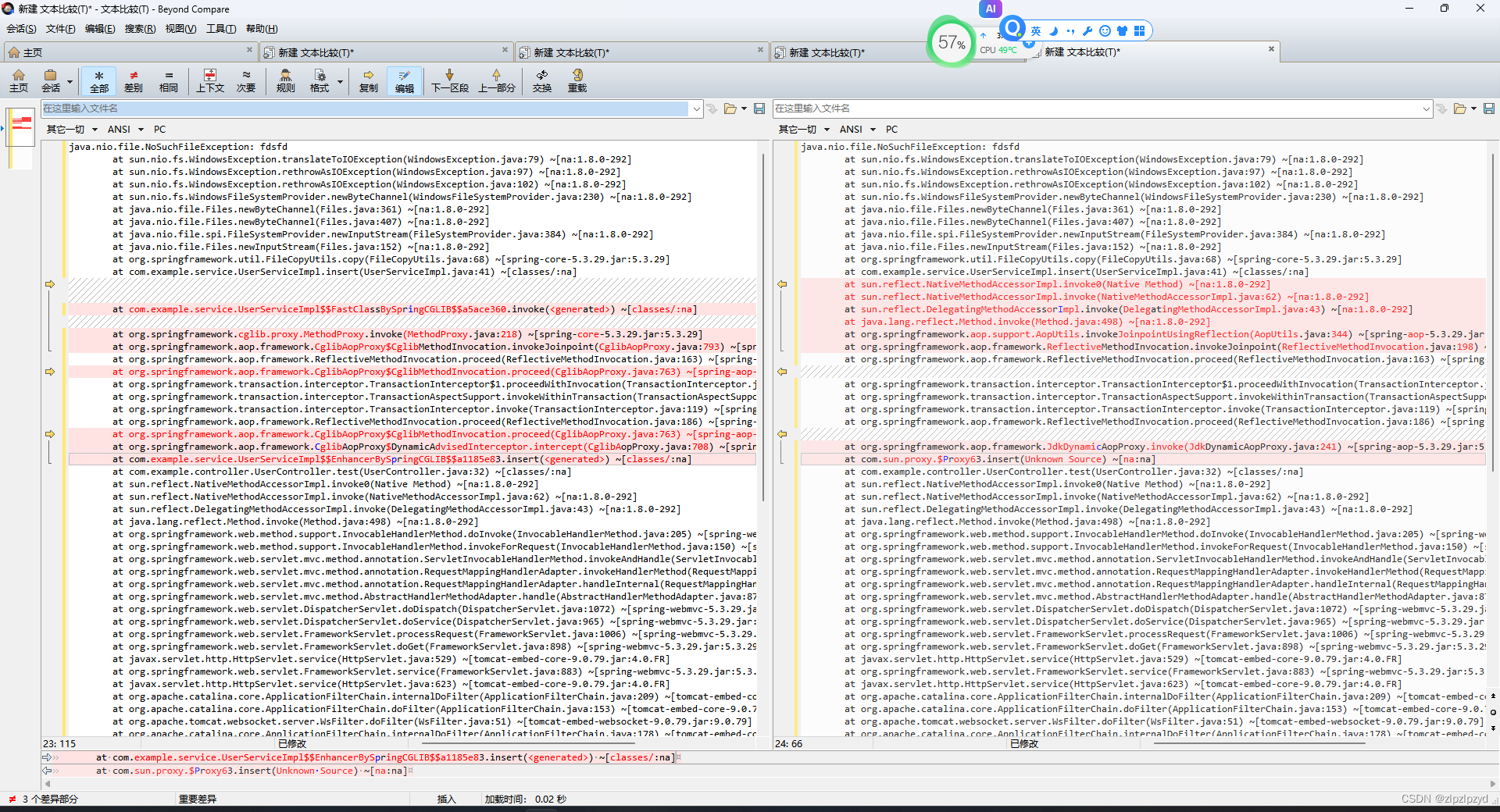The height and width of the screenshot is (812, 1500).
Task: Close the 主页 home tab
Action: 250,50
